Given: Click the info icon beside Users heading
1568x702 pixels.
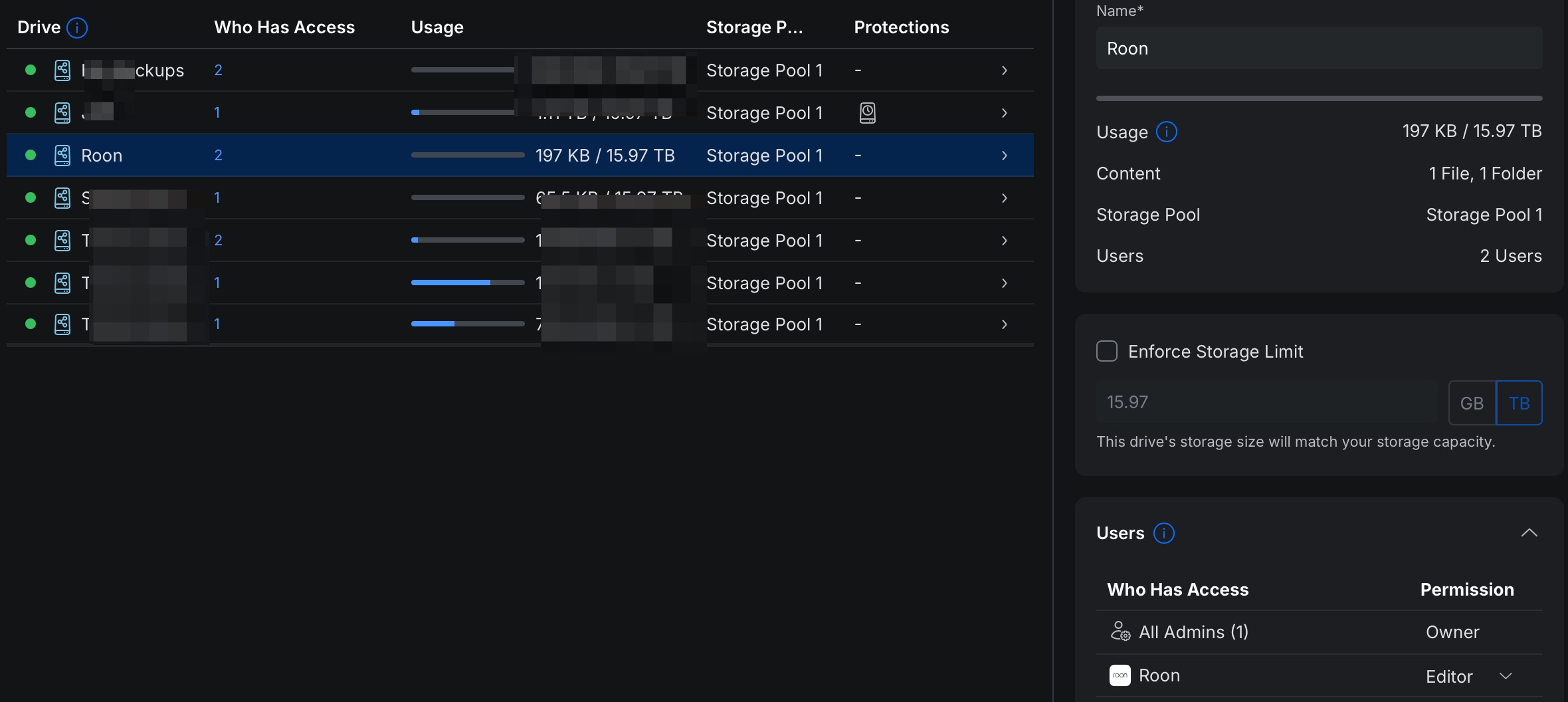Looking at the screenshot, I should [1163, 533].
